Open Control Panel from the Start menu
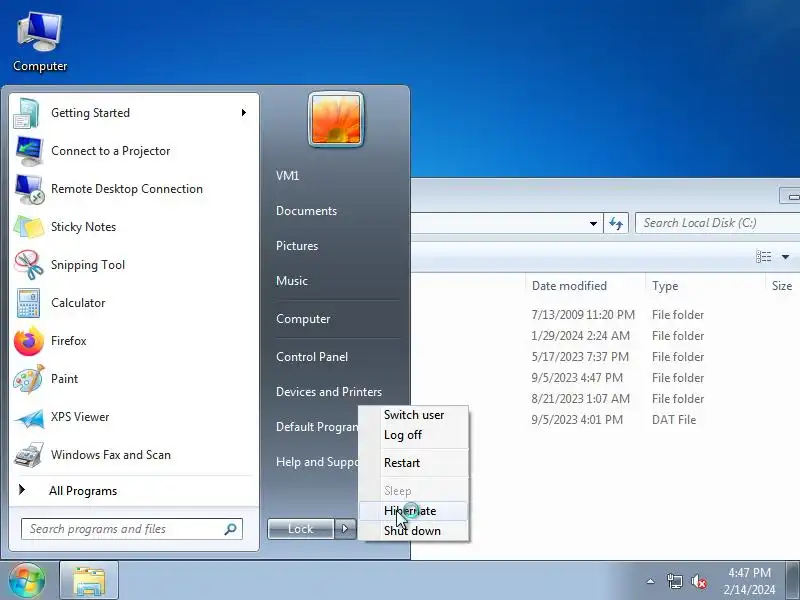Viewport: 800px width, 600px height. (x=312, y=357)
